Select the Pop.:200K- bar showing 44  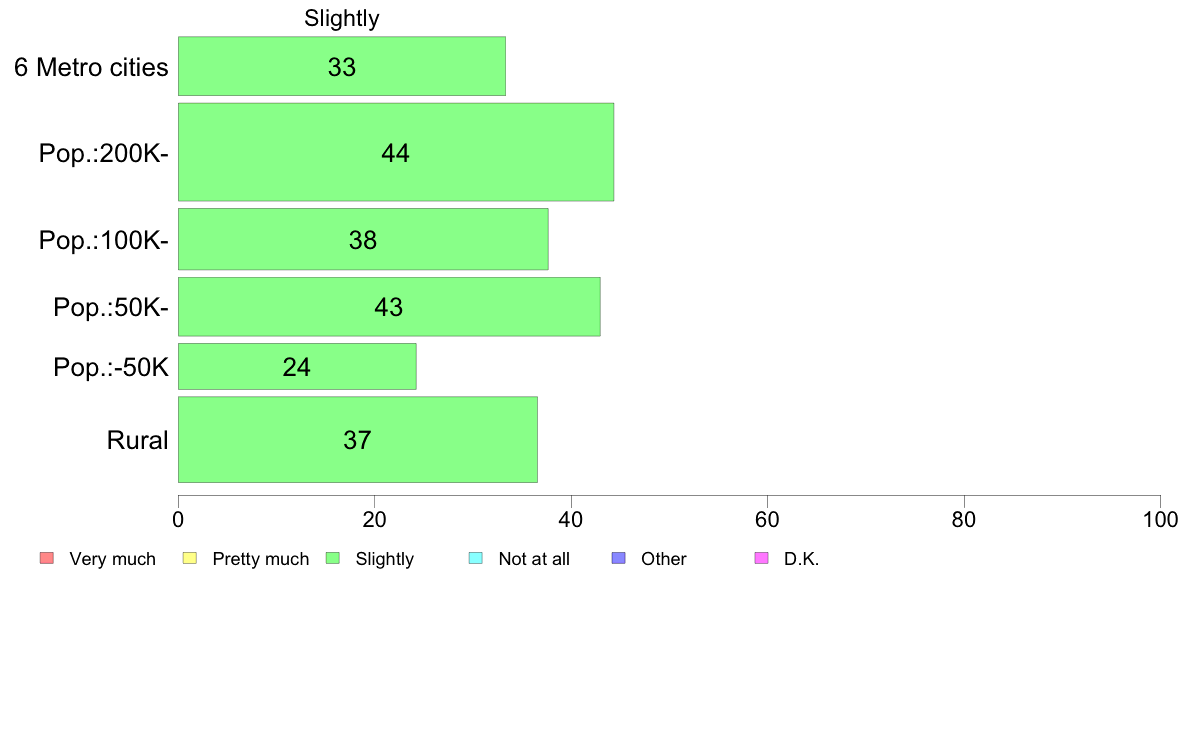[x=395, y=152]
